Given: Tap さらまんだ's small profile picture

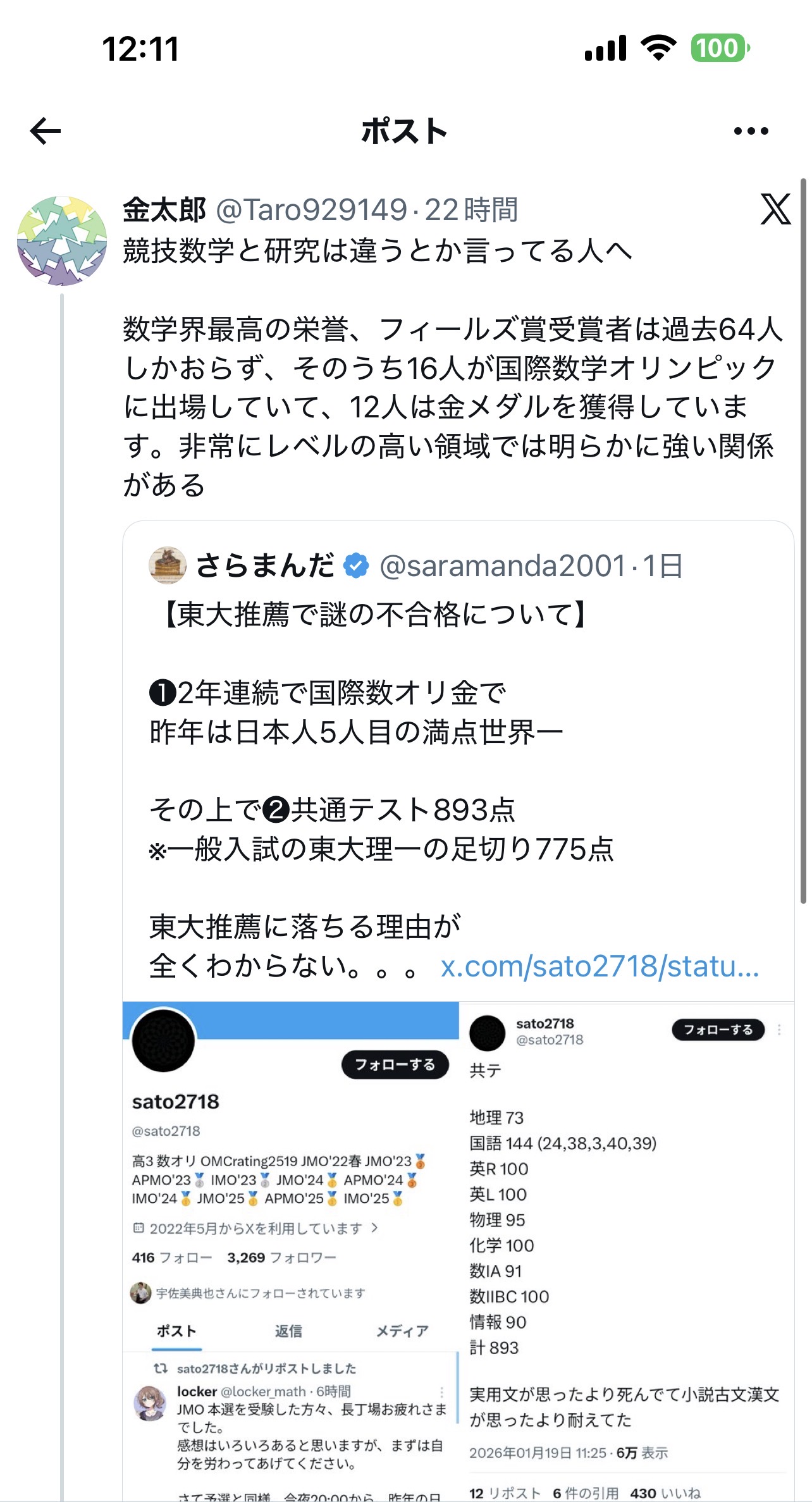Looking at the screenshot, I should tap(168, 565).
